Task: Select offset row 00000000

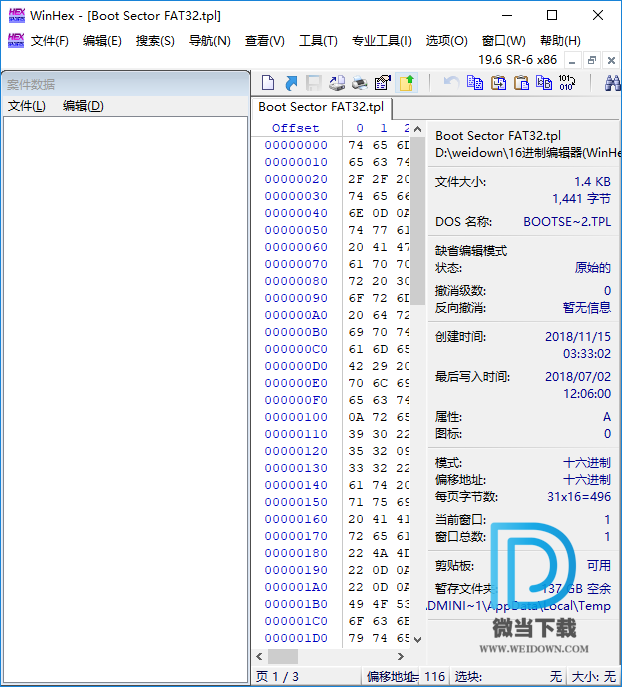Action: 296,145
